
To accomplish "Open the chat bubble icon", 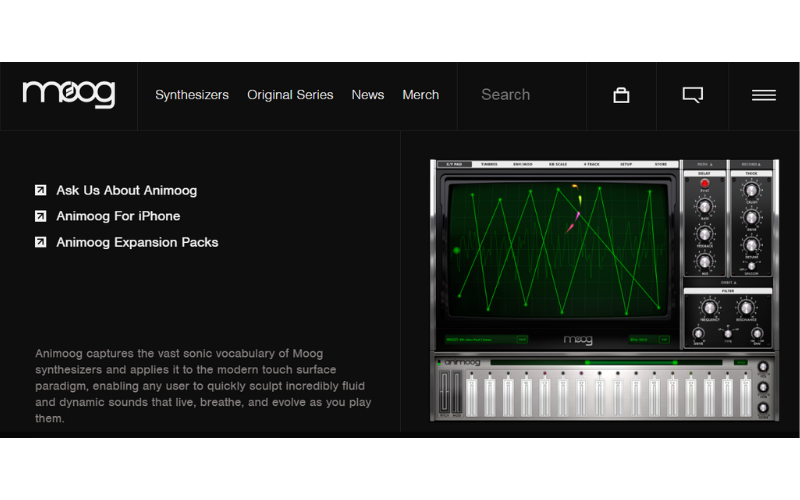I will (x=692, y=95).
